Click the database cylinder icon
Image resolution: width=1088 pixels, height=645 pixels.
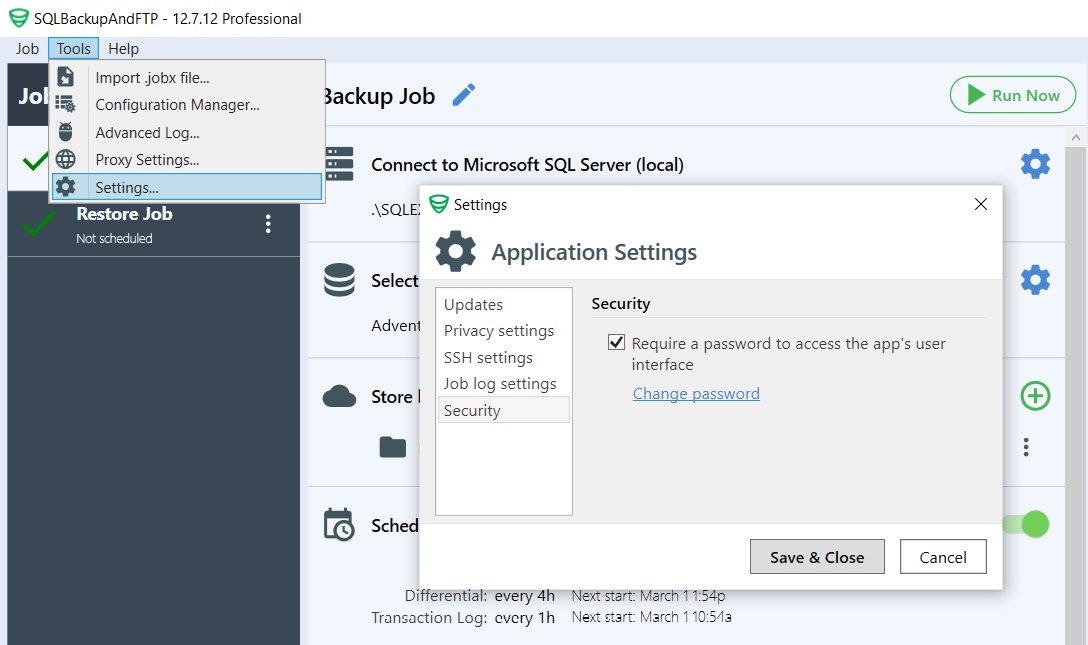pos(339,280)
